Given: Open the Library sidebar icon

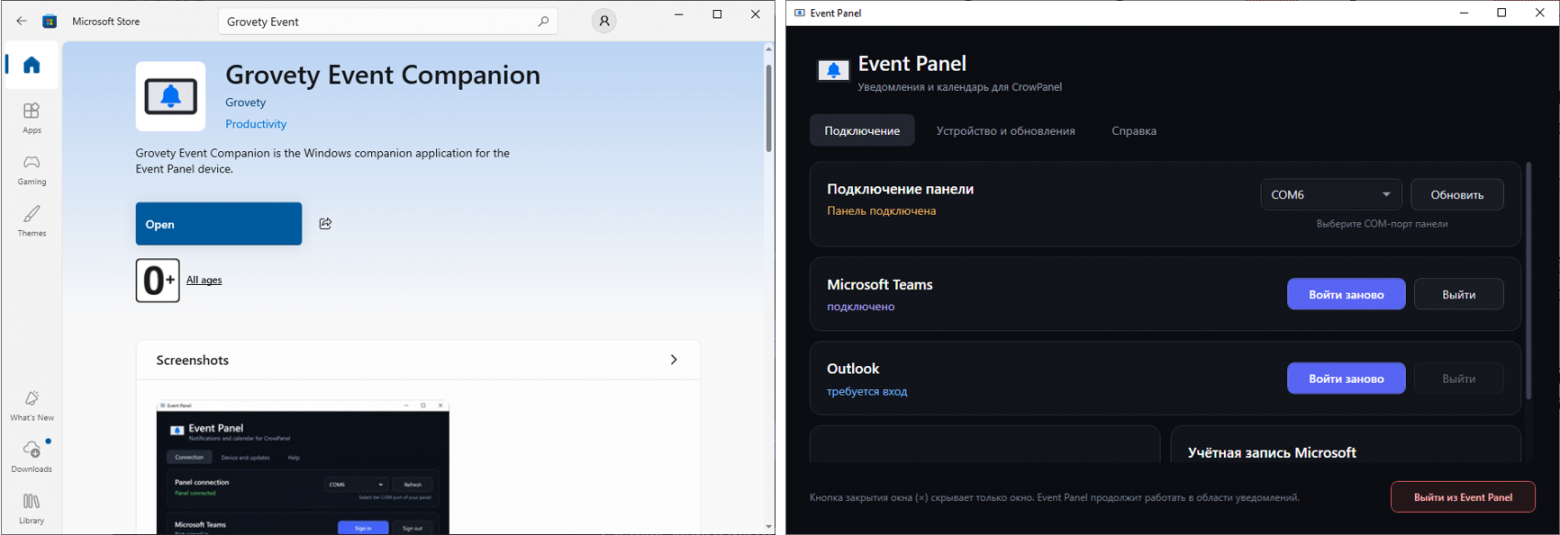Looking at the screenshot, I should click(31, 508).
